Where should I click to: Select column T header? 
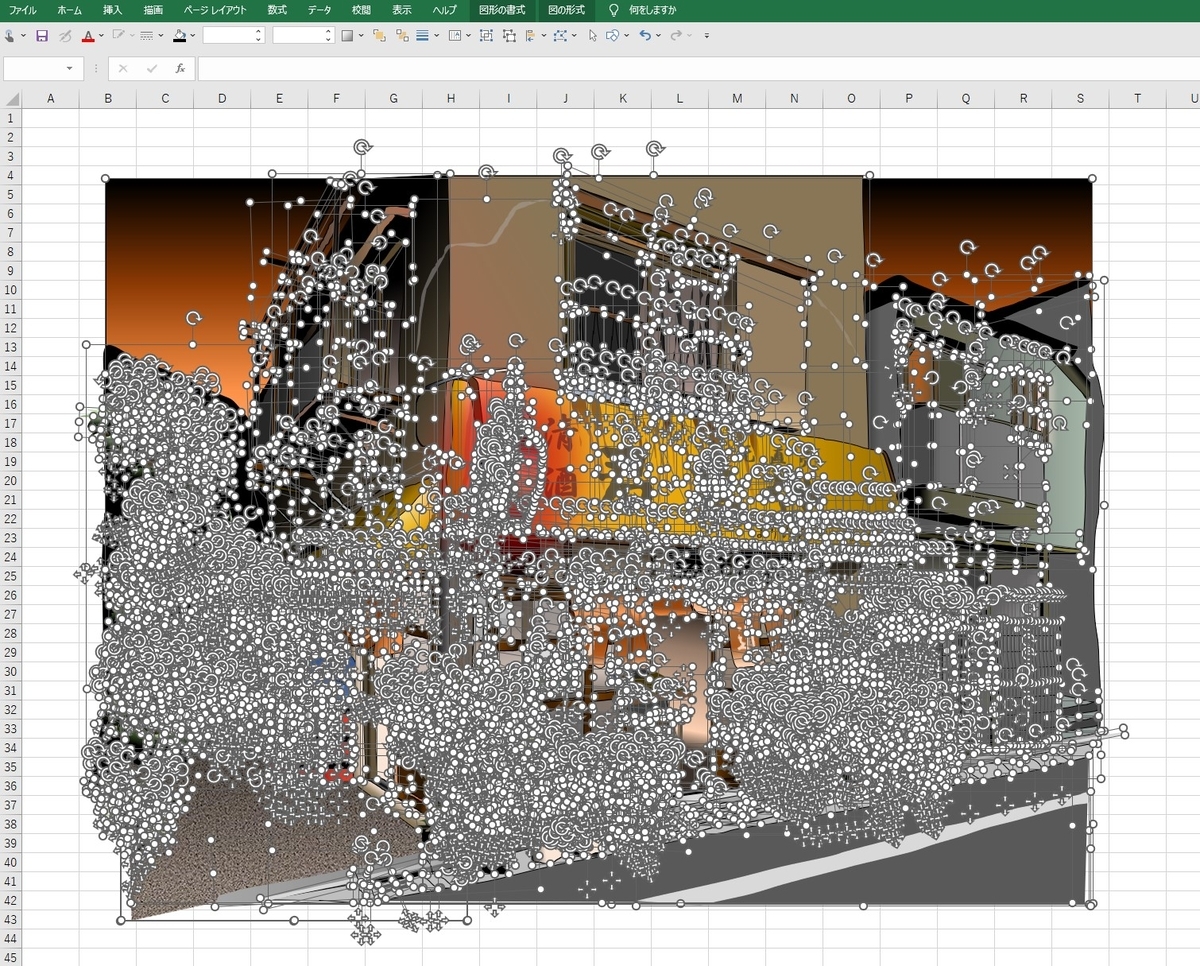pyautogui.click(x=1137, y=99)
